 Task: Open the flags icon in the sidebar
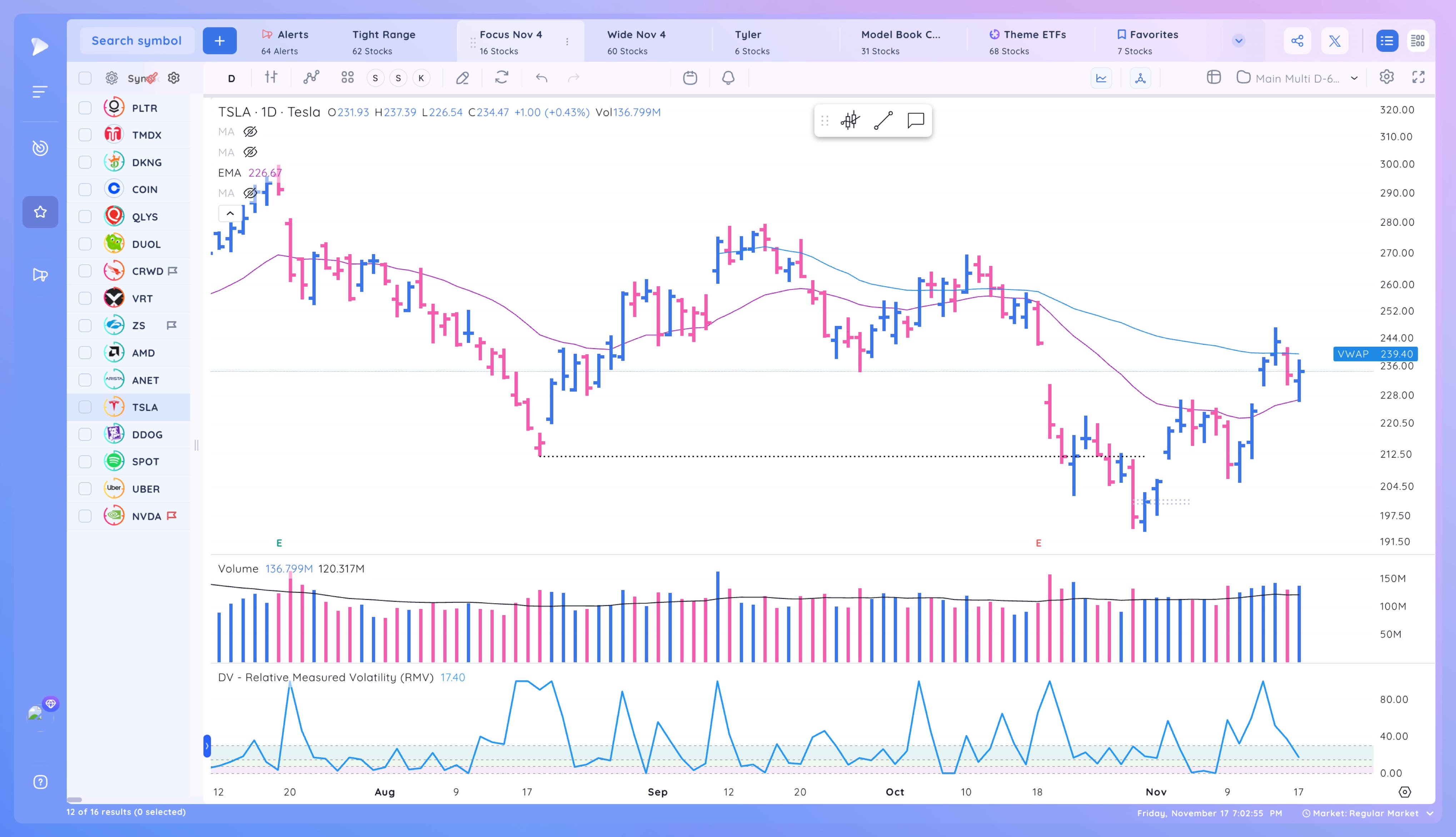(x=40, y=275)
